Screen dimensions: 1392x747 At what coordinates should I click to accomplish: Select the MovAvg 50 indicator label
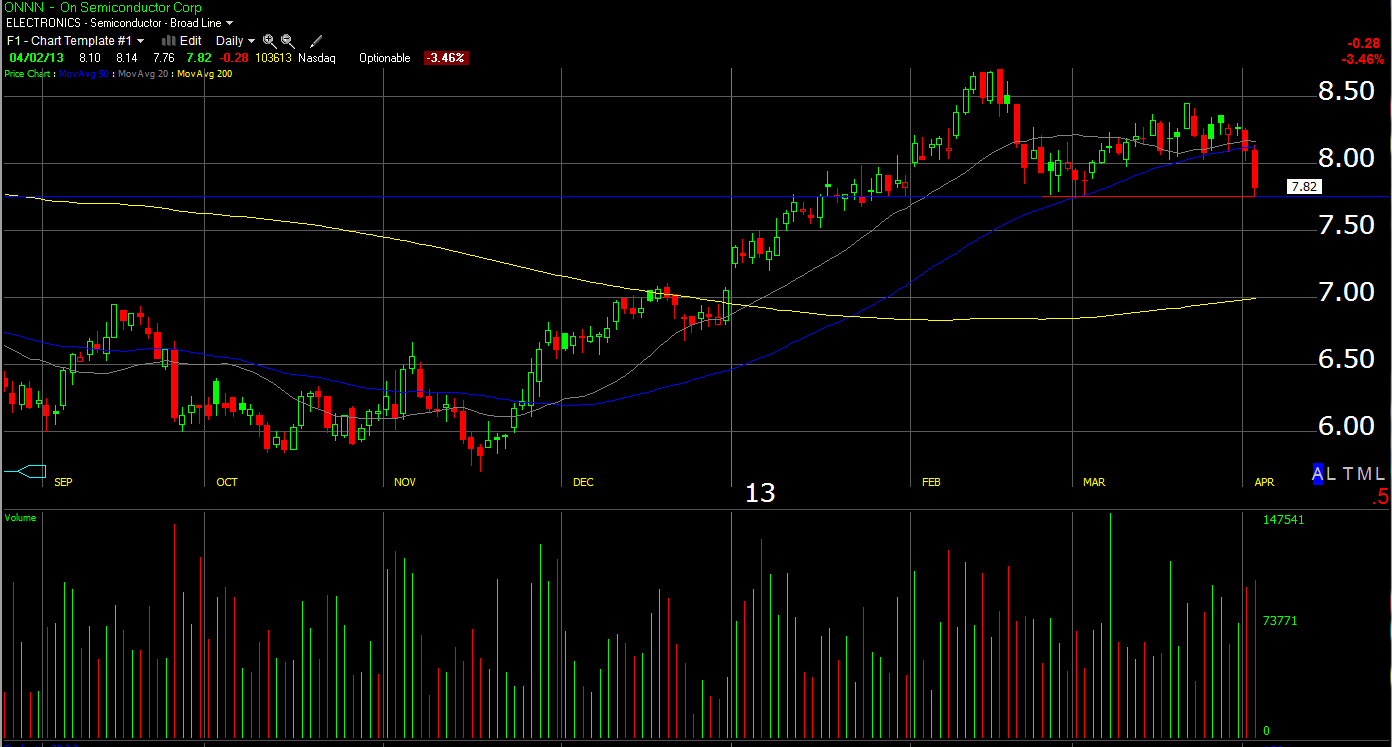(85, 74)
